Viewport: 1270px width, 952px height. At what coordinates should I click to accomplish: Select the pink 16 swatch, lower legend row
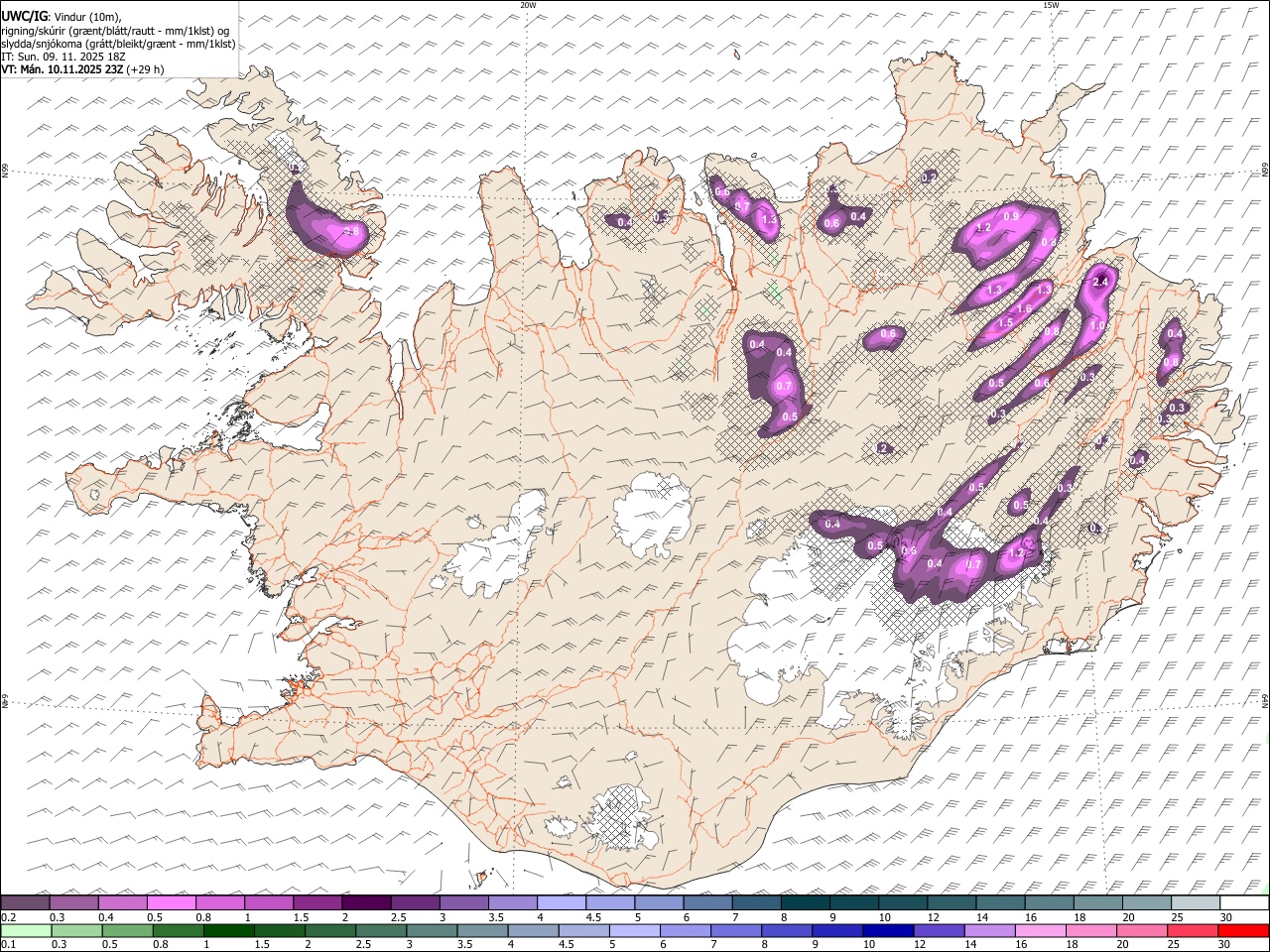(x=1041, y=931)
